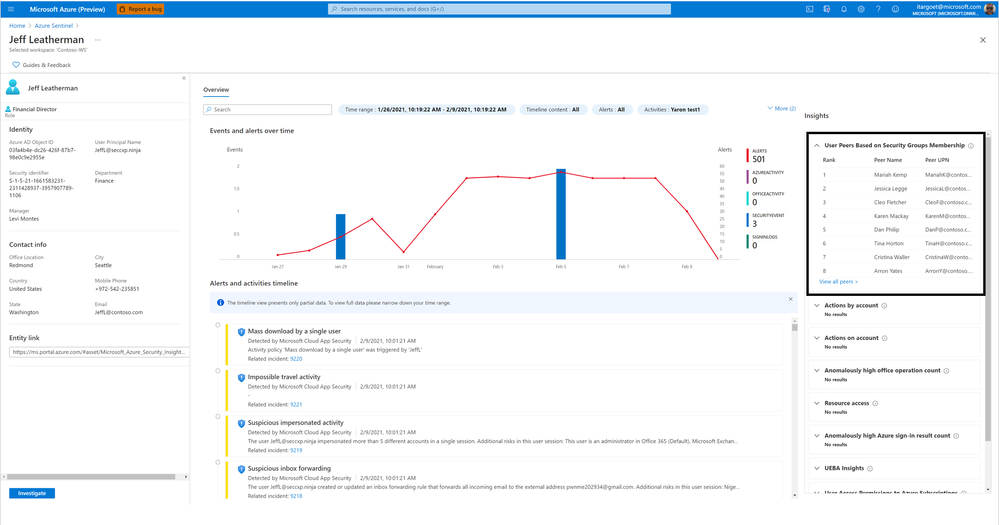Open the Azure portal hamburger menu

pos(11,9)
